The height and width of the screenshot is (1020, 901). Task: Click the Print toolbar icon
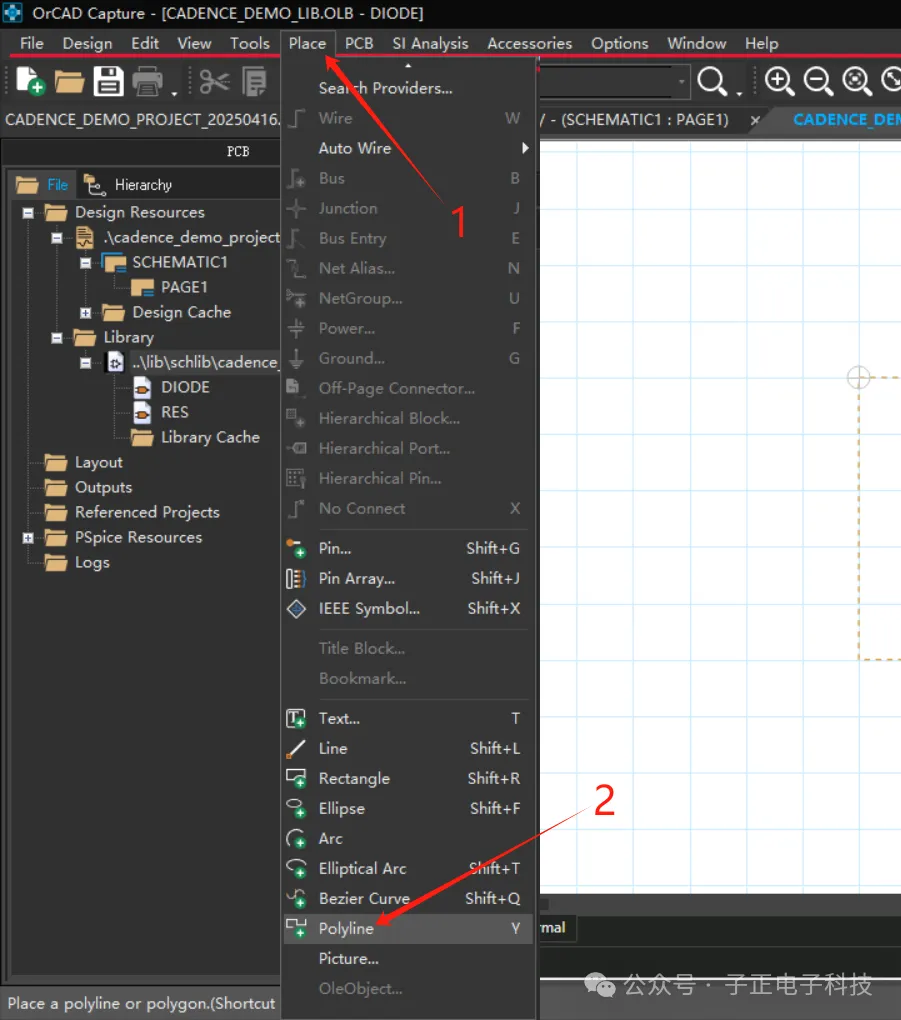(x=148, y=82)
